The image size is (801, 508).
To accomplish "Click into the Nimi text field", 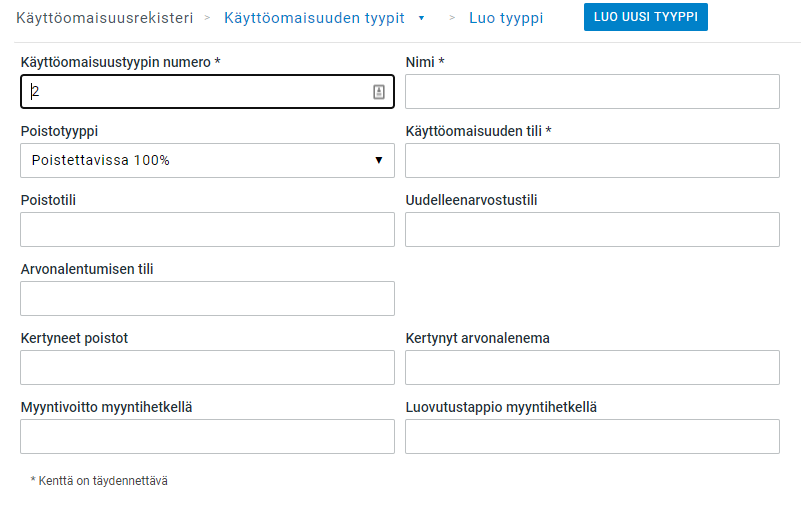I will (x=592, y=92).
